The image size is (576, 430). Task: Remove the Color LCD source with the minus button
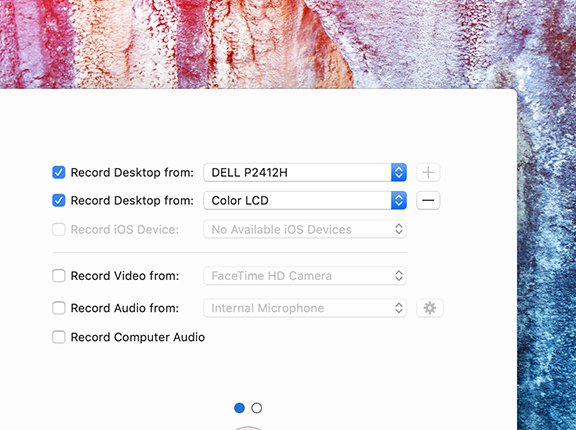tap(428, 200)
